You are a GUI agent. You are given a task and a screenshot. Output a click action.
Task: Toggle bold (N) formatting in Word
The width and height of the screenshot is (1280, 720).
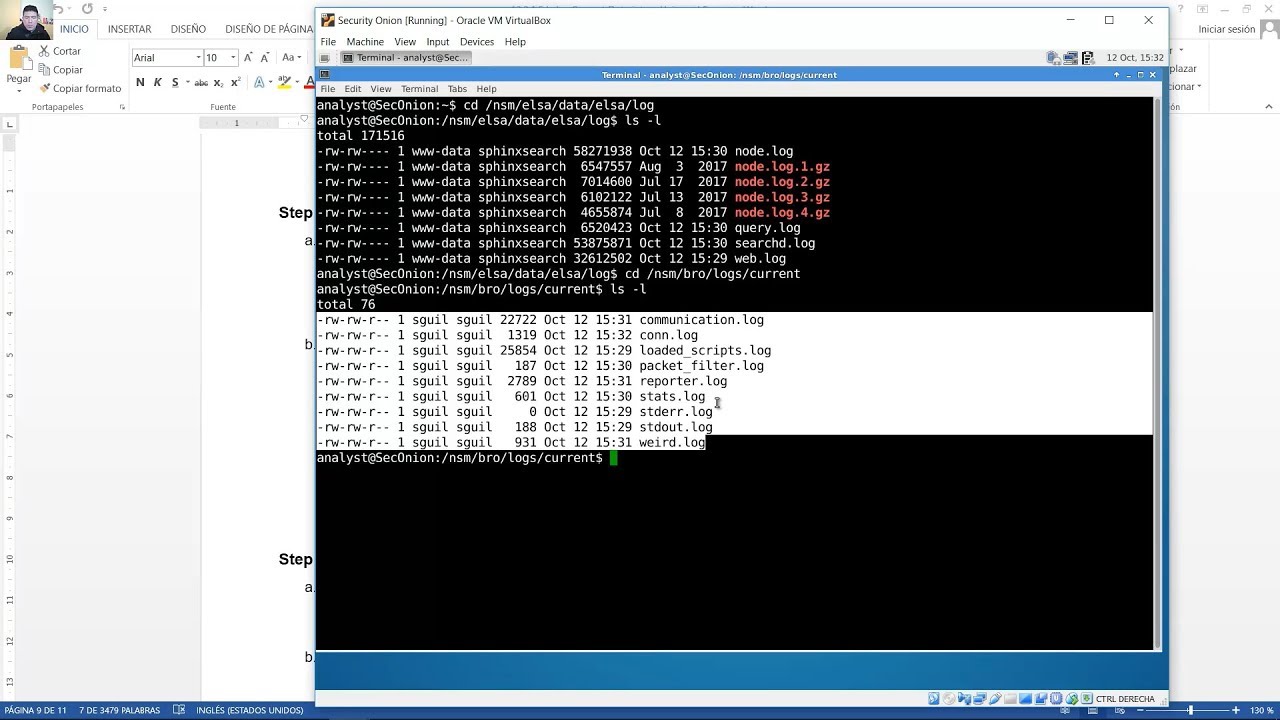click(x=140, y=82)
